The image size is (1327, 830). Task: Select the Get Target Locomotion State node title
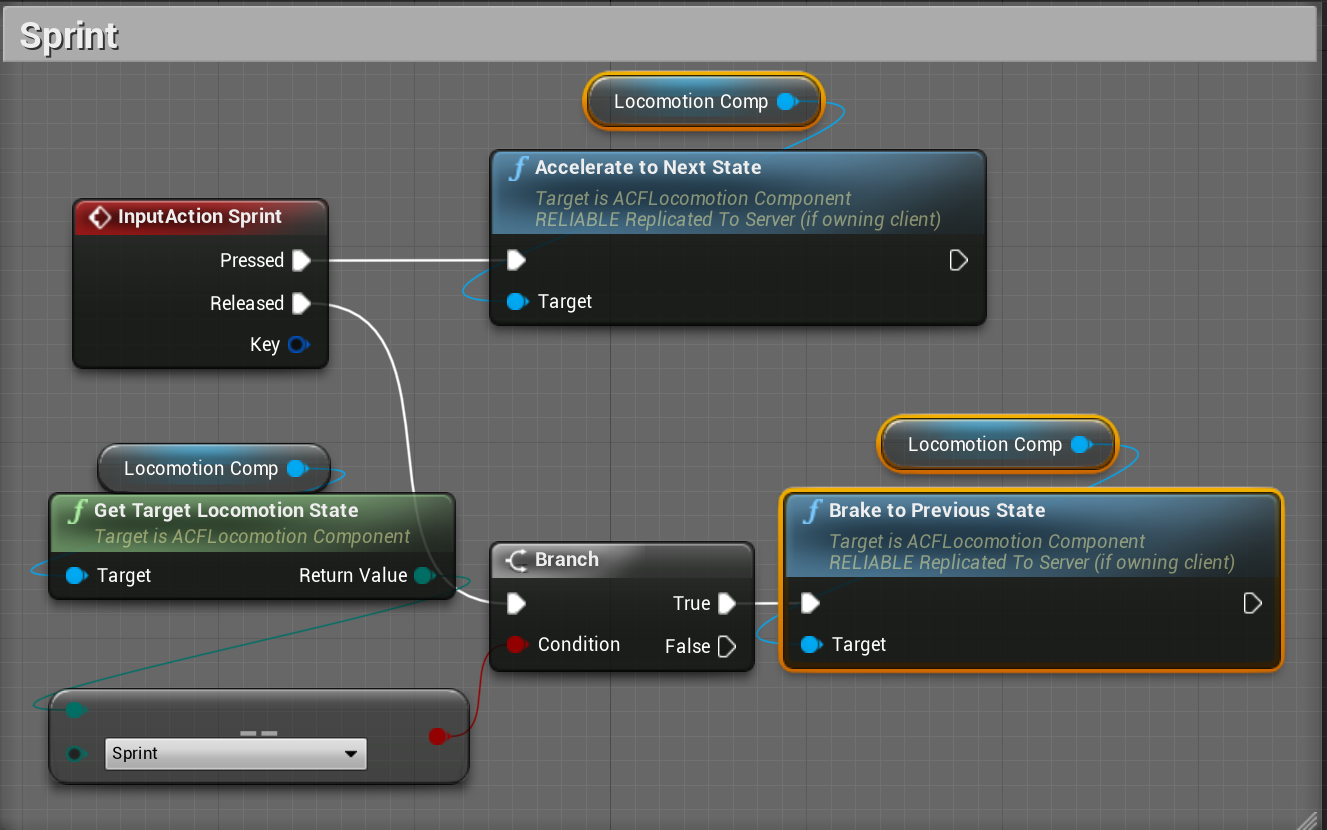(226, 511)
